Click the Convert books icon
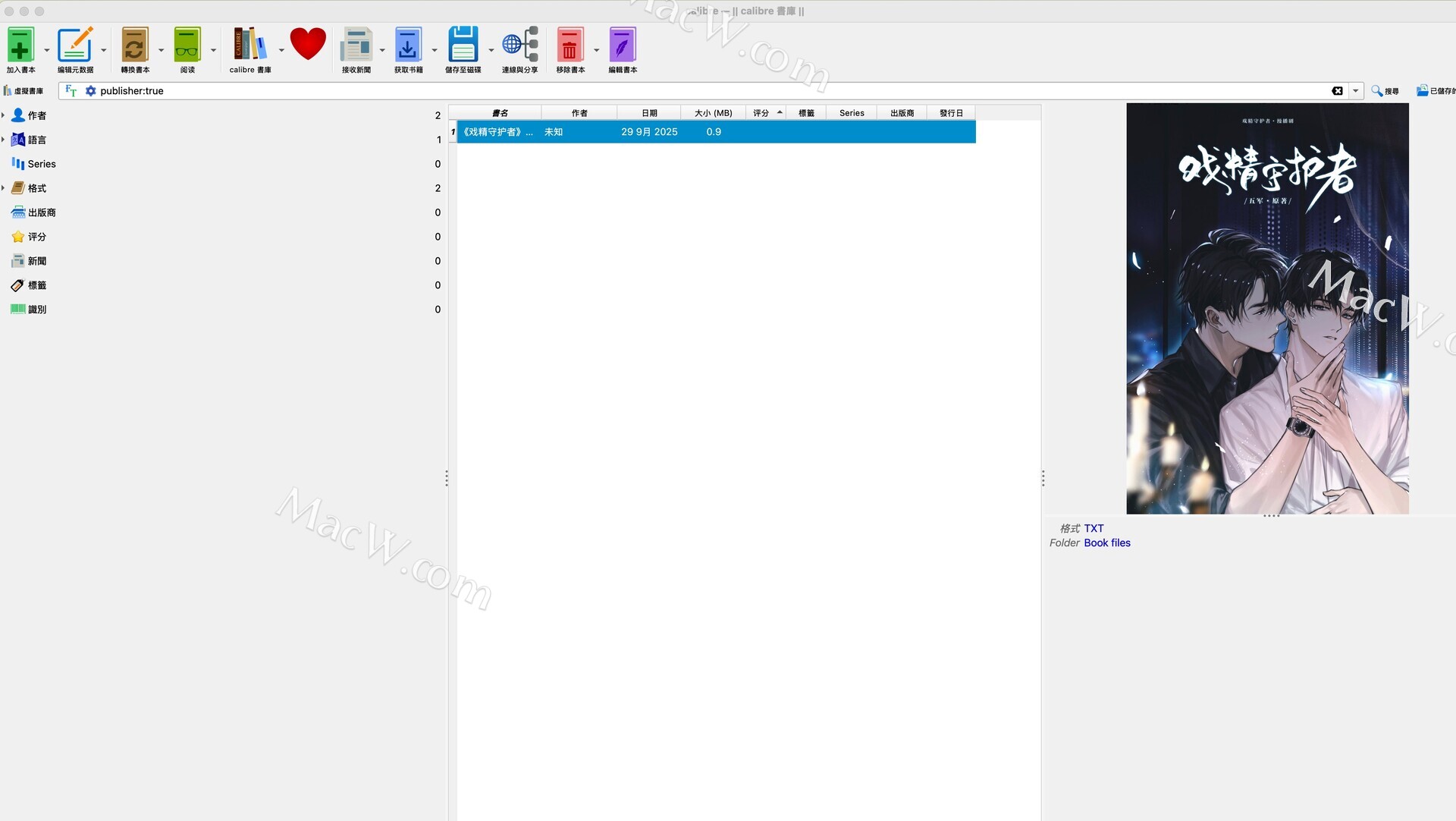The width and height of the screenshot is (1456, 821). 134,46
